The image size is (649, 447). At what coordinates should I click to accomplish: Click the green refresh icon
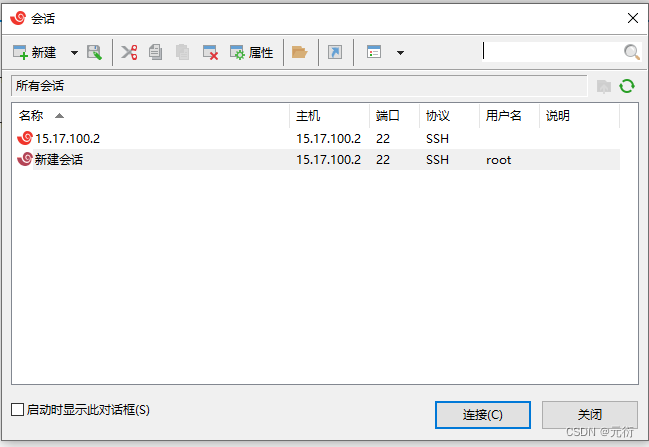627,86
